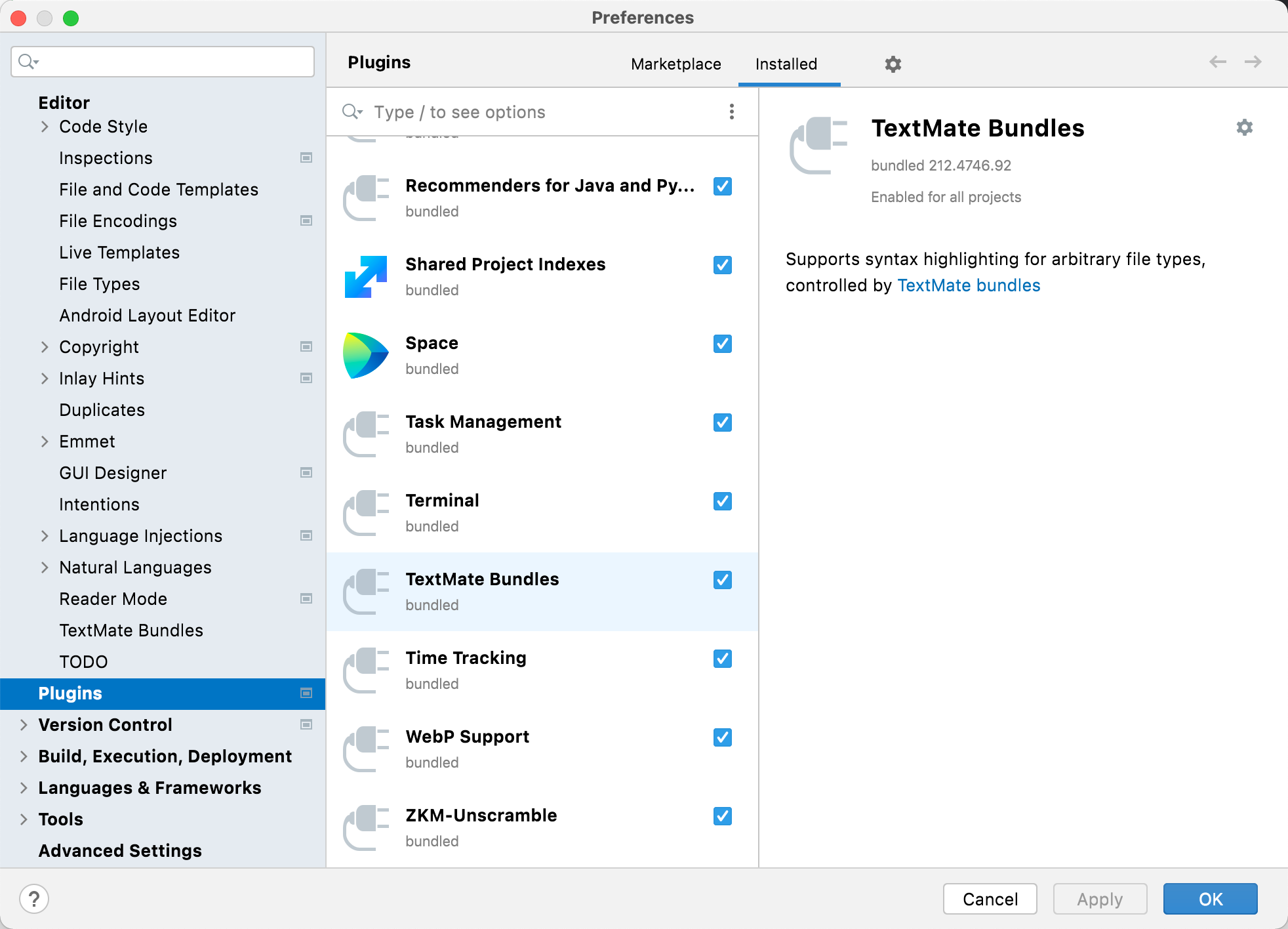The width and height of the screenshot is (1288, 929).
Task: Disable the Recommenders for Java and Python plugin
Action: click(723, 186)
